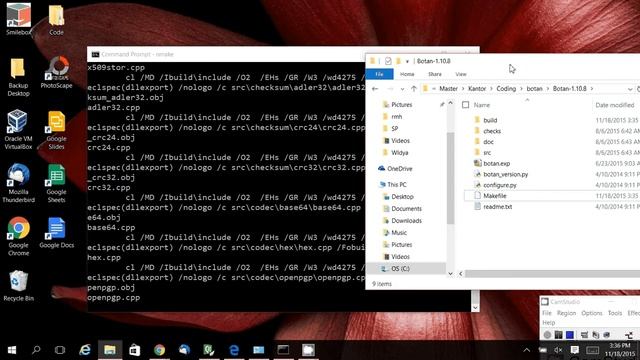Click Command Prompt scrollbar down arrow

click(475, 307)
